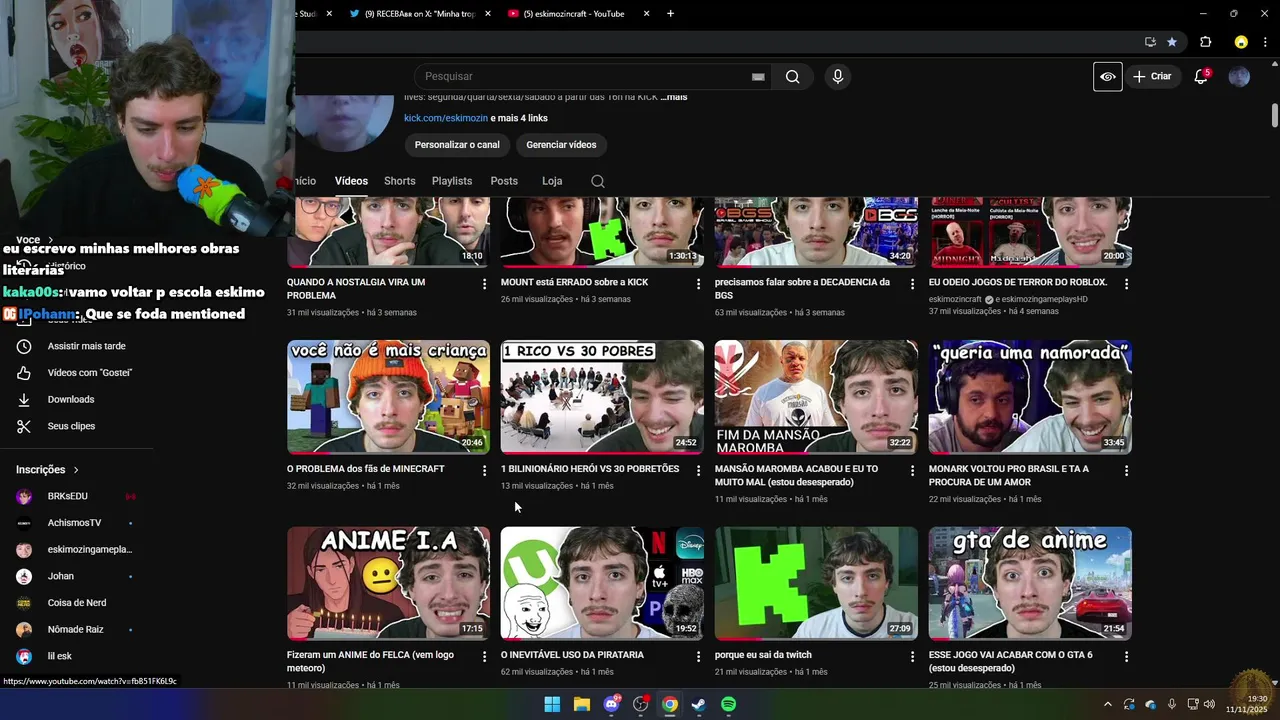1280x720 pixels.
Task: Focus the Pesquisar search field
Action: pyautogui.click(x=590, y=77)
